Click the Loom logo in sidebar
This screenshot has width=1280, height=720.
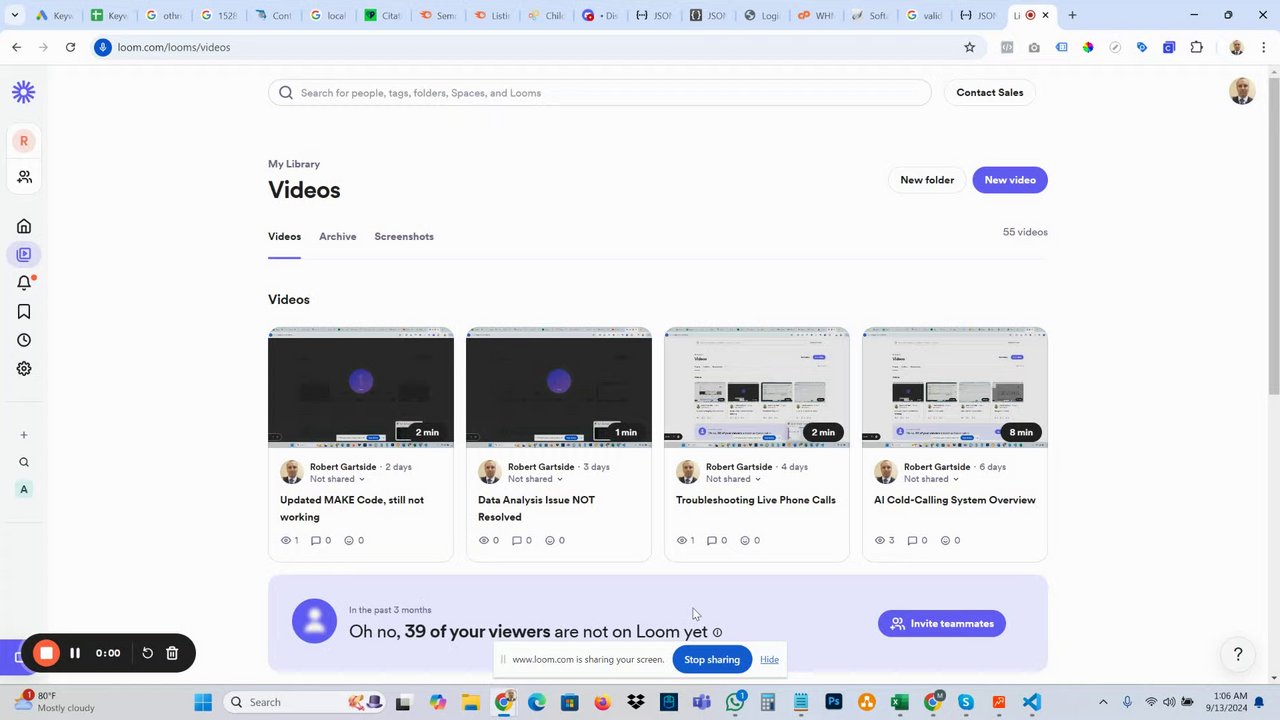coord(24,92)
